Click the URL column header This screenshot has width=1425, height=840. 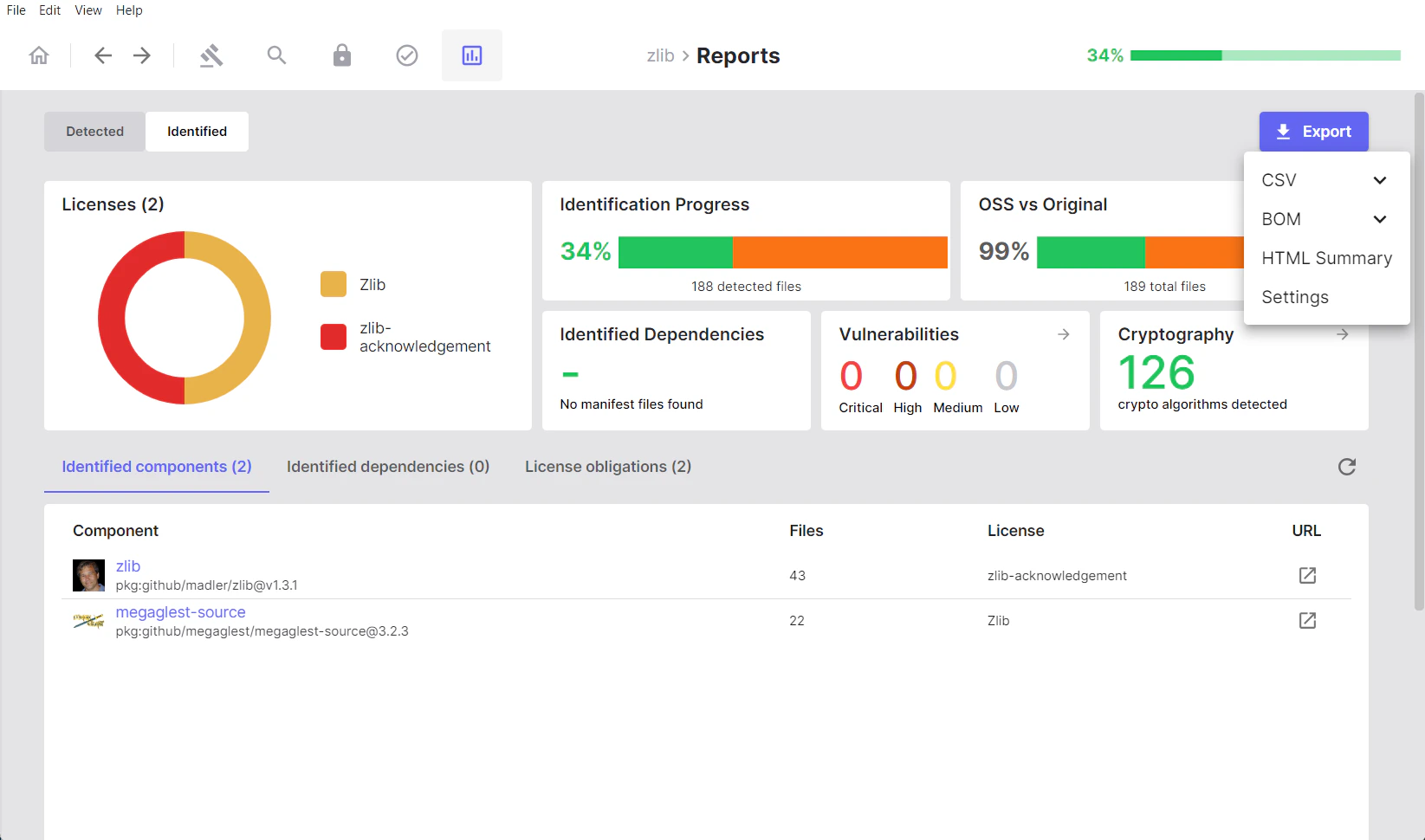click(1306, 531)
